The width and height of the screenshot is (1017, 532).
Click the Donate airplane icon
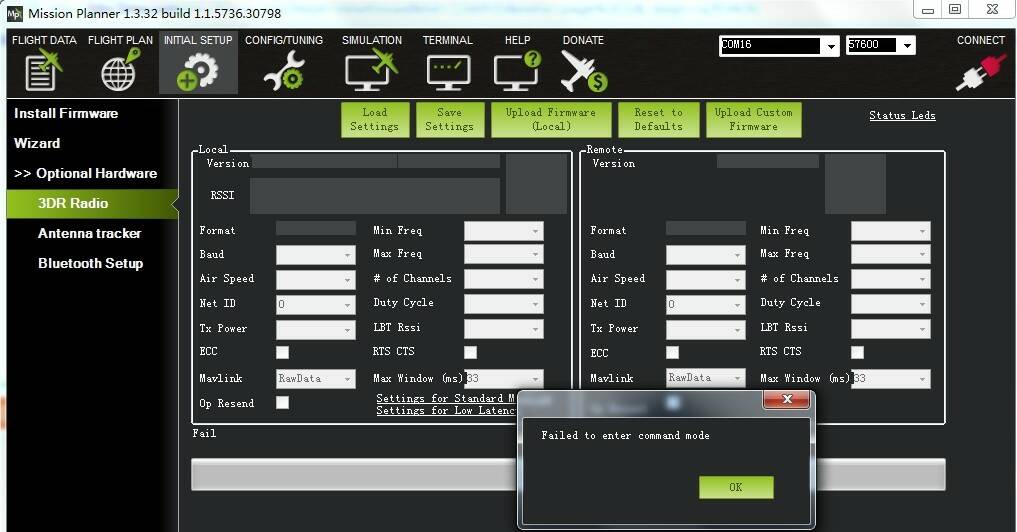[583, 71]
